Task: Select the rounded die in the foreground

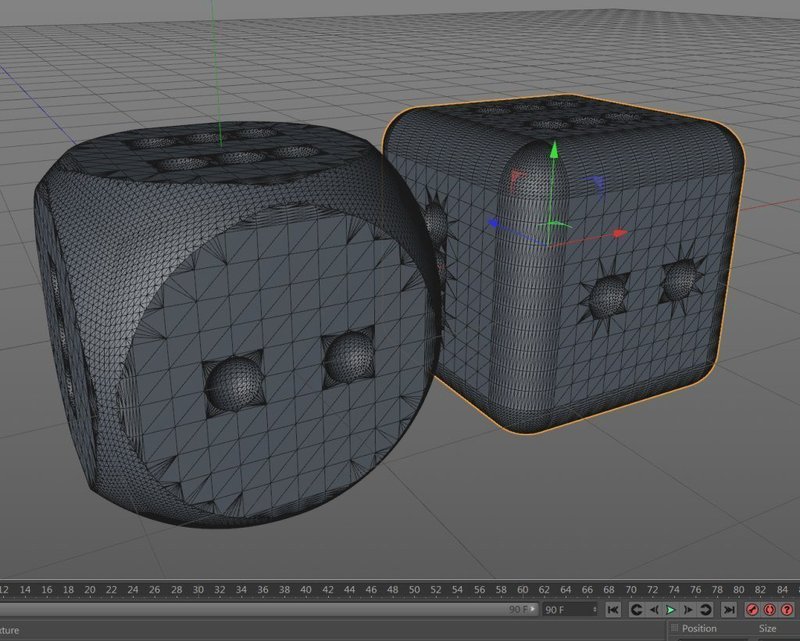Action: [x=235, y=327]
